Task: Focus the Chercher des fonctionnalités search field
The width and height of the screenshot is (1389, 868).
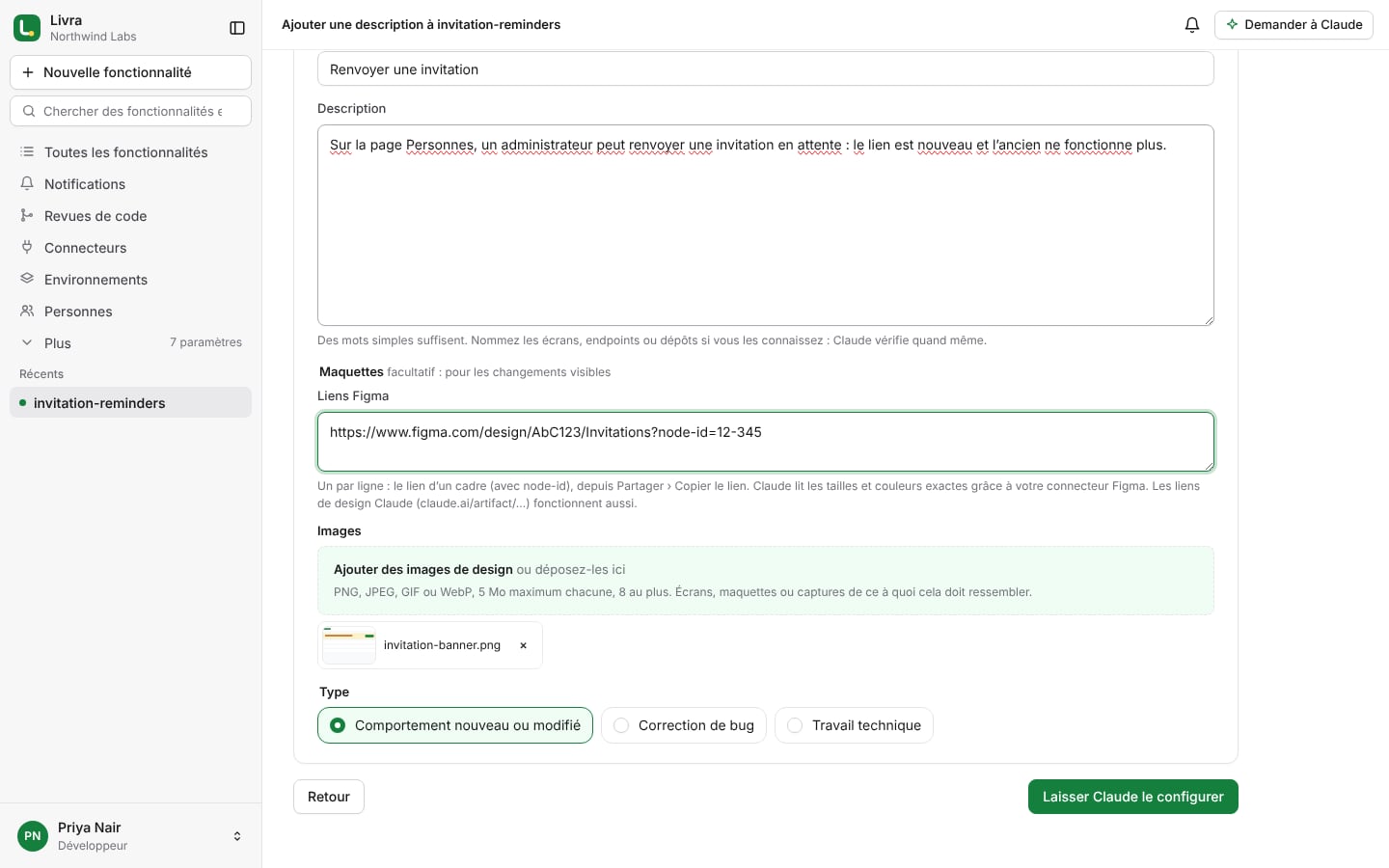Action: [130, 111]
